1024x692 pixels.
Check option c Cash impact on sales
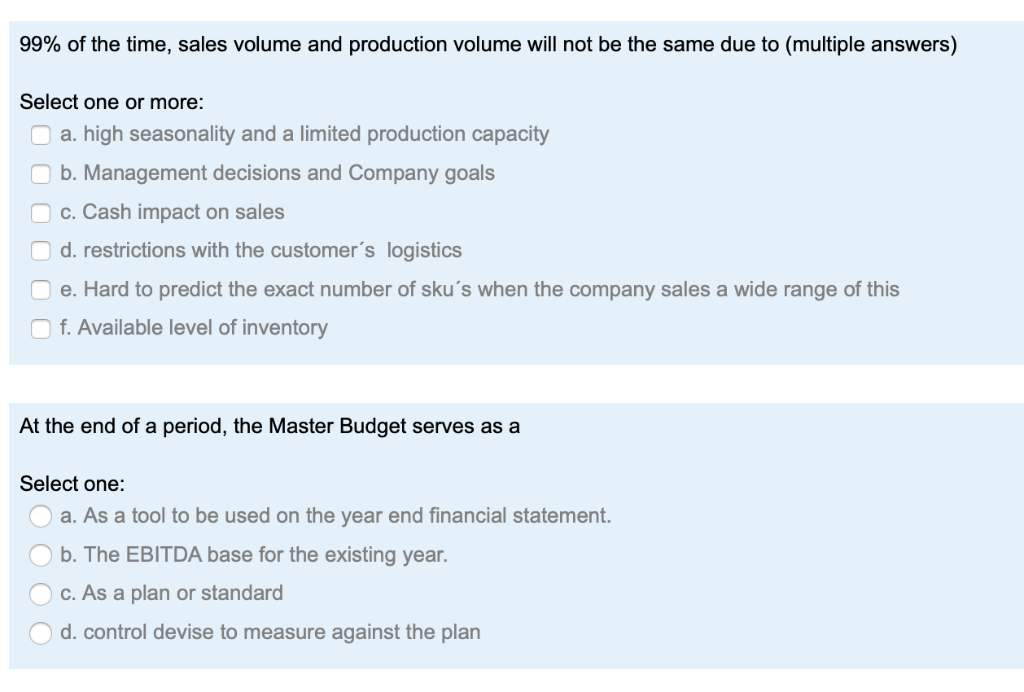pyautogui.click(x=40, y=212)
